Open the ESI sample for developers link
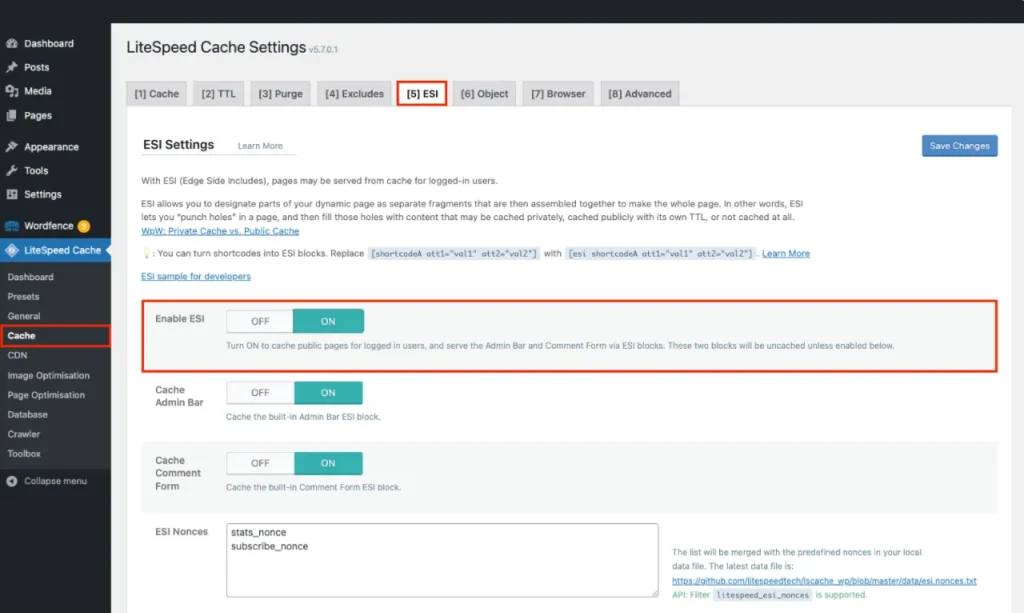This screenshot has width=1024, height=613. click(196, 276)
